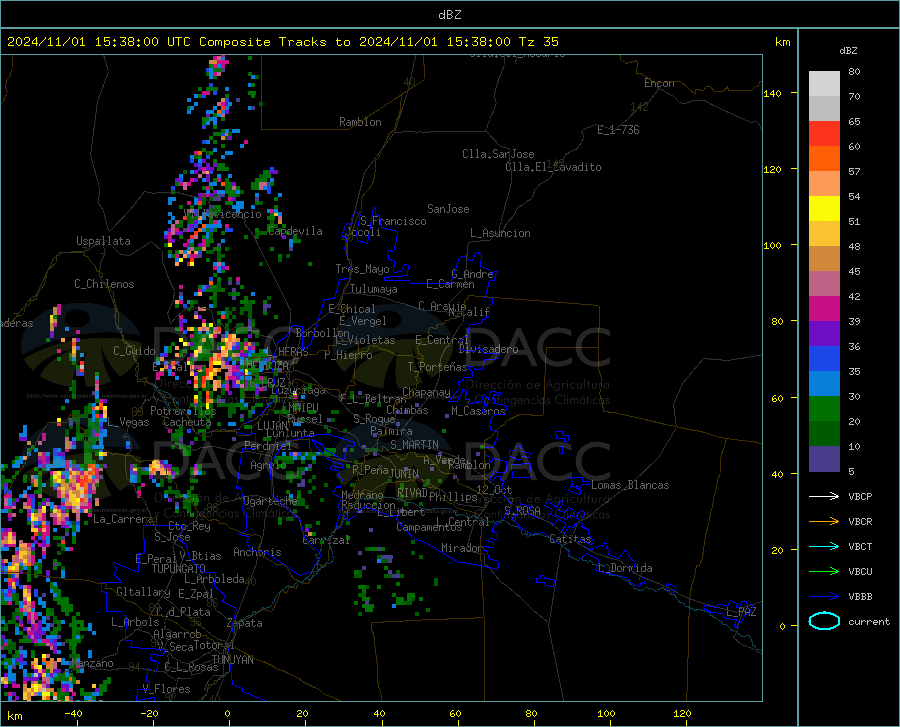The image size is (900, 727).
Task: Click the dBZ title at top center
Action: (x=449, y=15)
